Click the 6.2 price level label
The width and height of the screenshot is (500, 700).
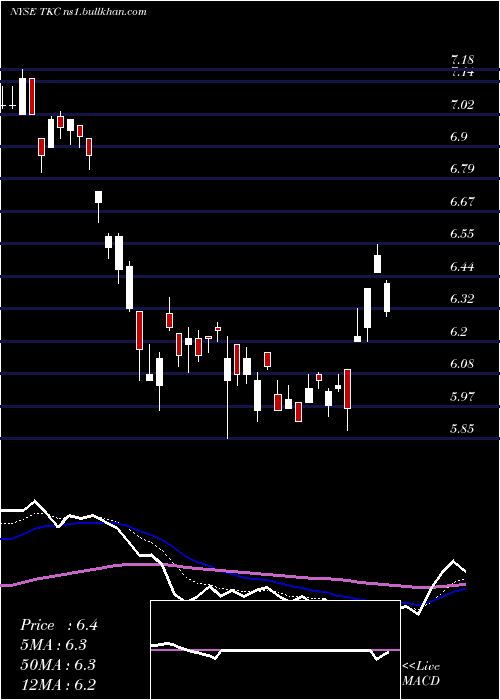[x=459, y=332]
